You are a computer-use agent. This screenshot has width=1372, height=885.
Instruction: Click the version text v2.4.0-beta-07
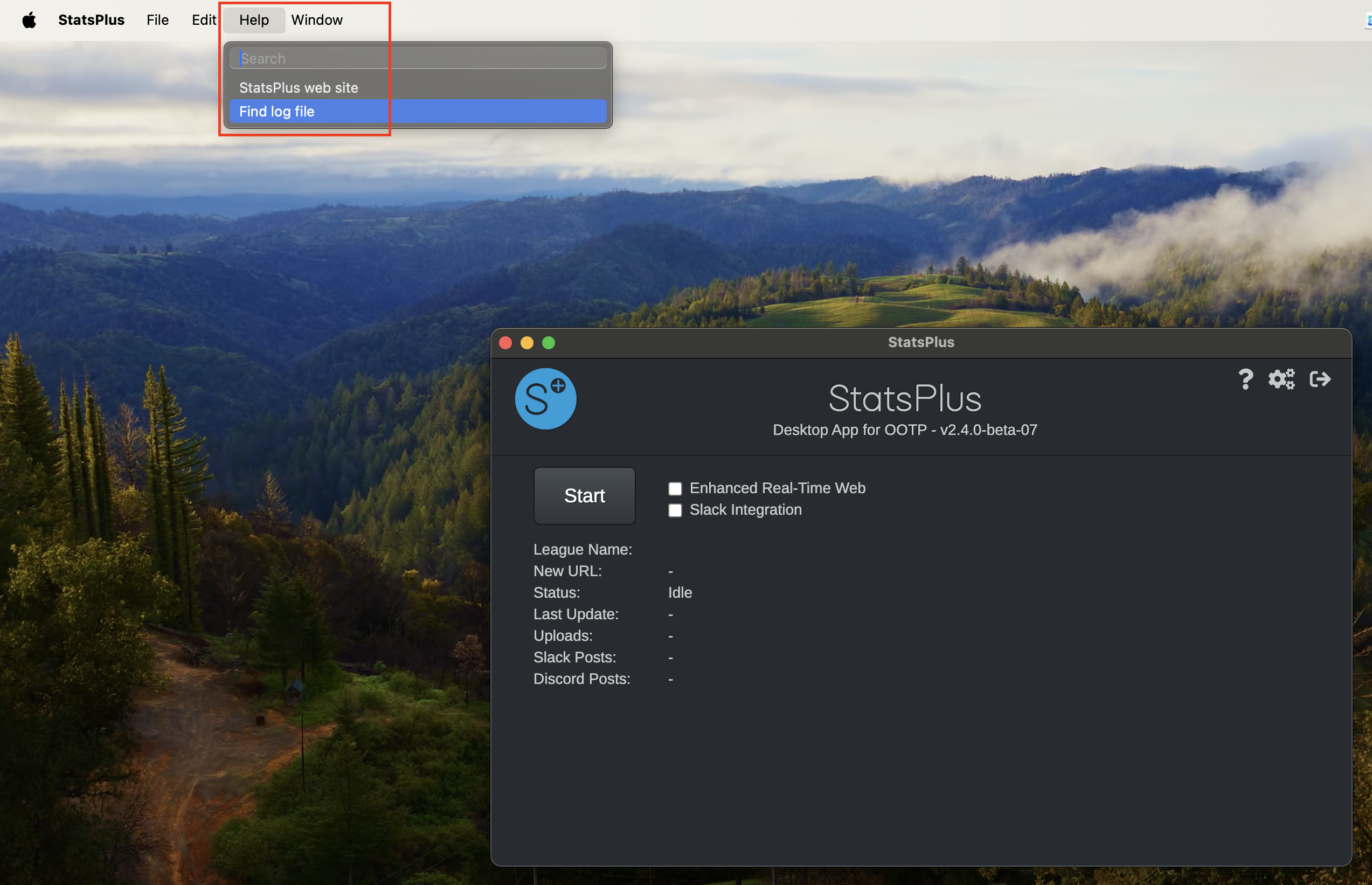(x=988, y=430)
